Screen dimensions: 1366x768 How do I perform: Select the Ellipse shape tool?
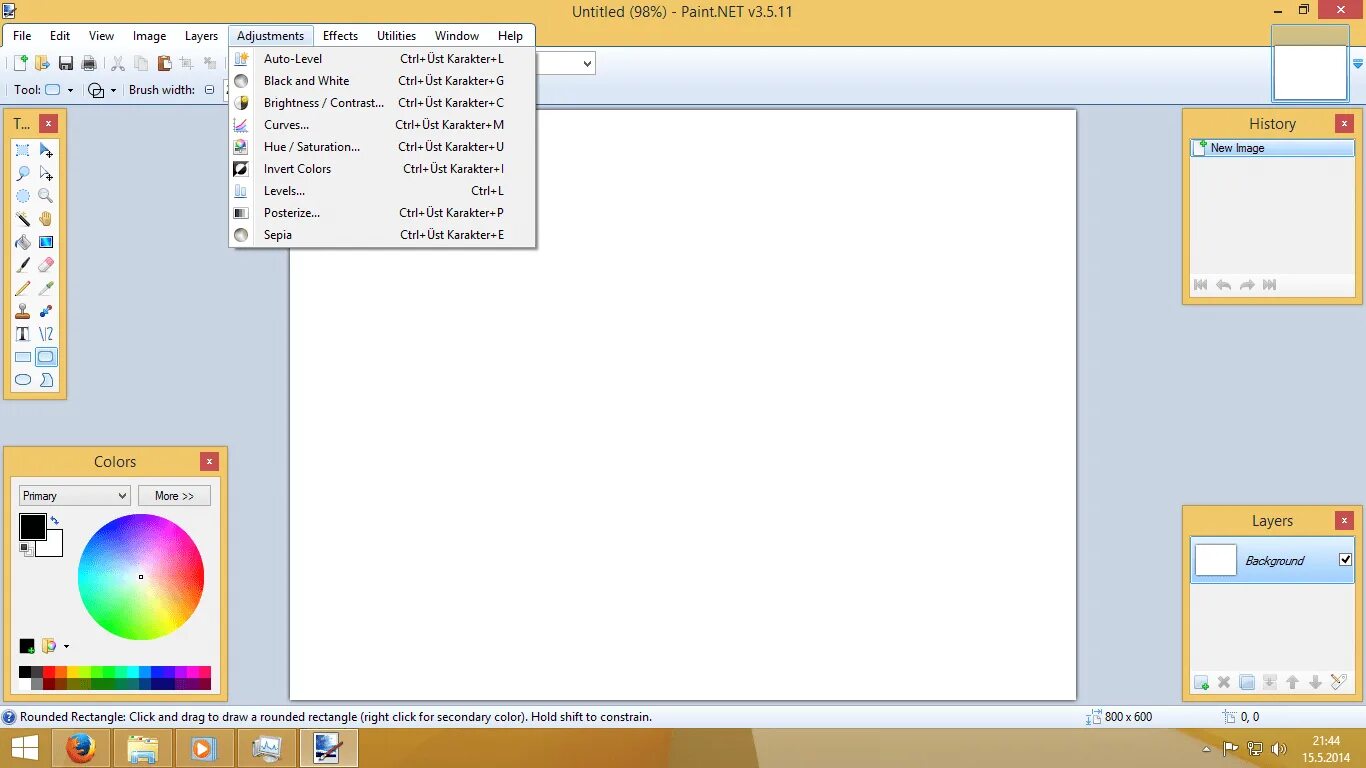point(23,380)
